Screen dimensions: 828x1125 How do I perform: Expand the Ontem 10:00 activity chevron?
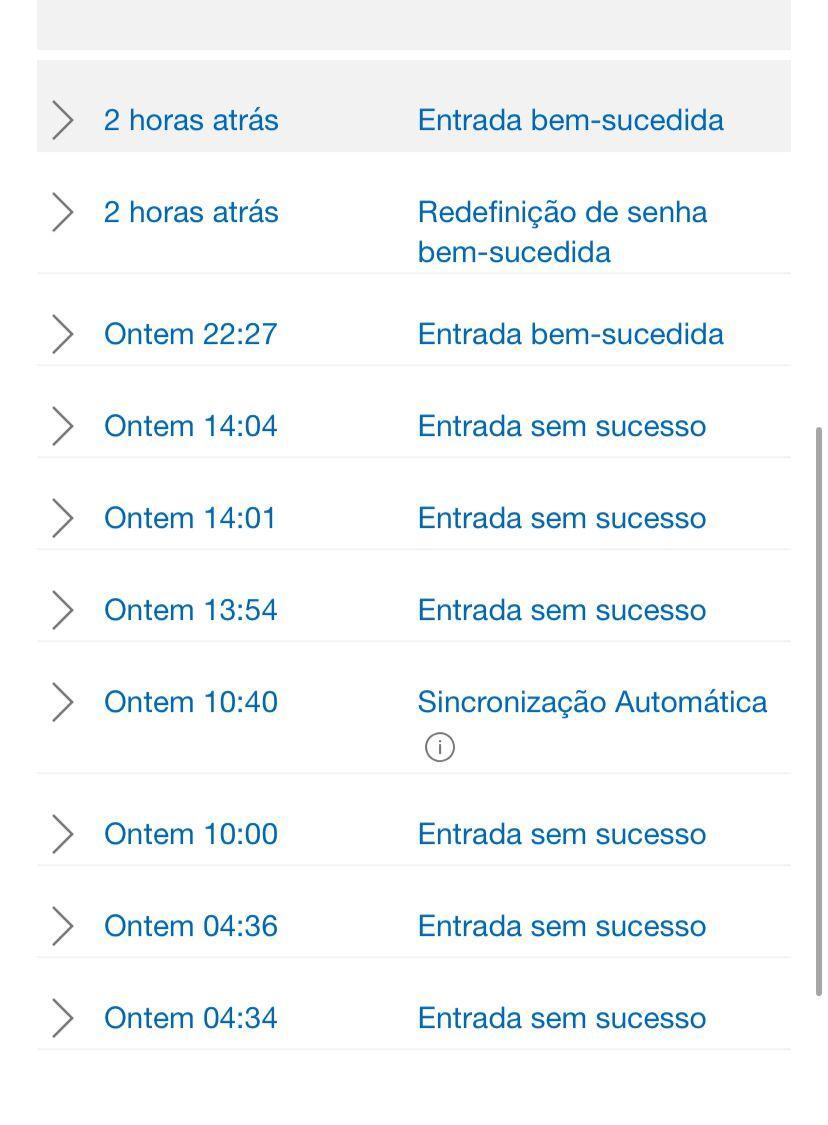coord(62,834)
